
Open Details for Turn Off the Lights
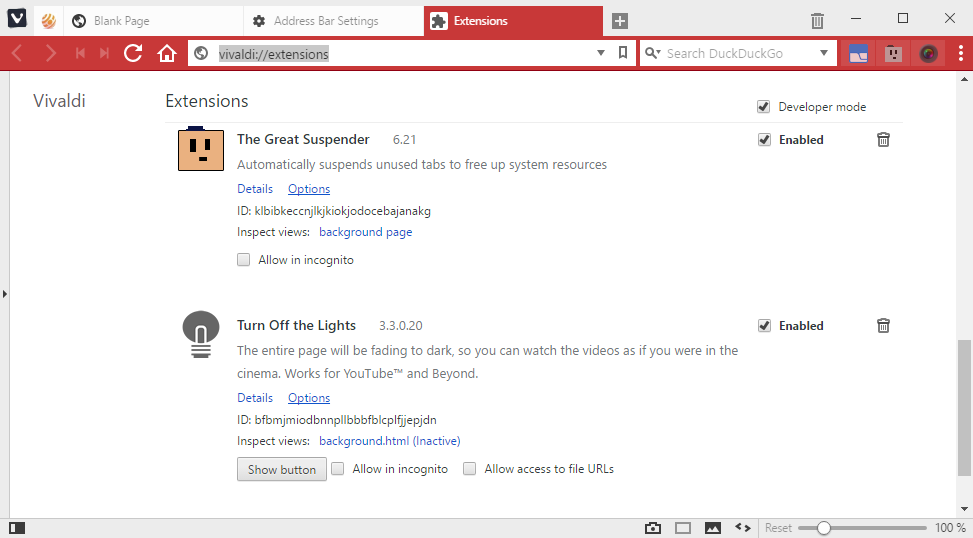tap(255, 398)
